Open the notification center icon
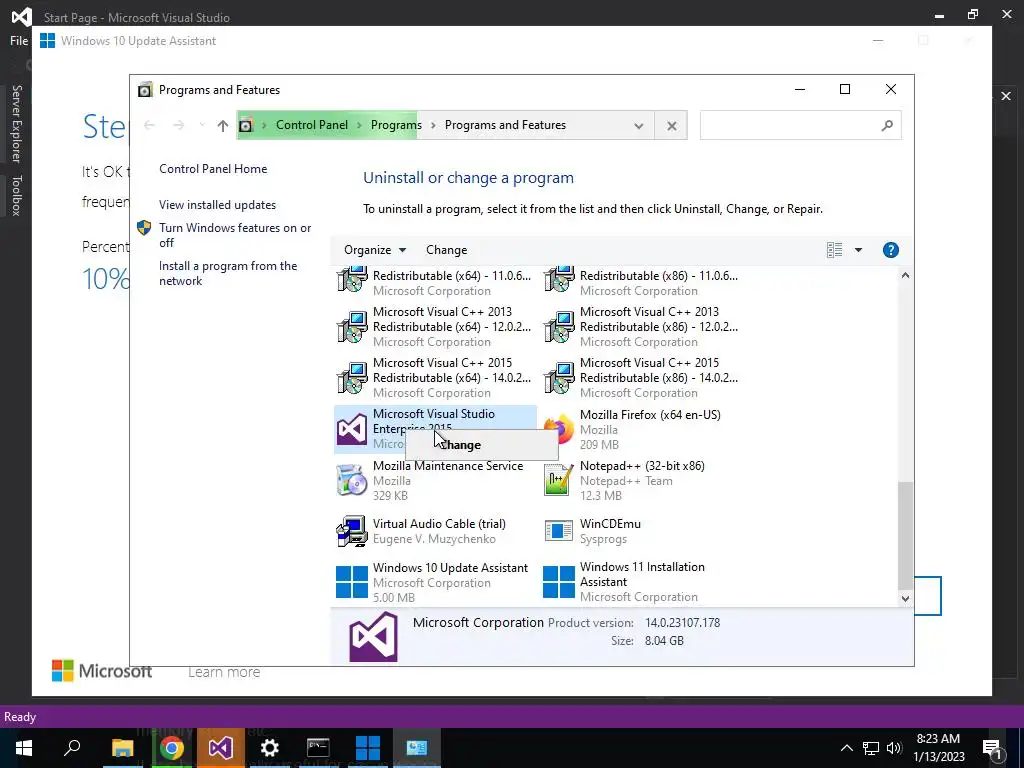This screenshot has width=1024, height=768. 993,748
